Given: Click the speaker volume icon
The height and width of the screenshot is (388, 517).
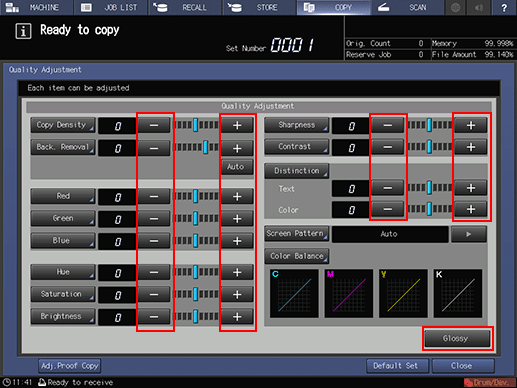Looking at the screenshot, I should point(479,8).
